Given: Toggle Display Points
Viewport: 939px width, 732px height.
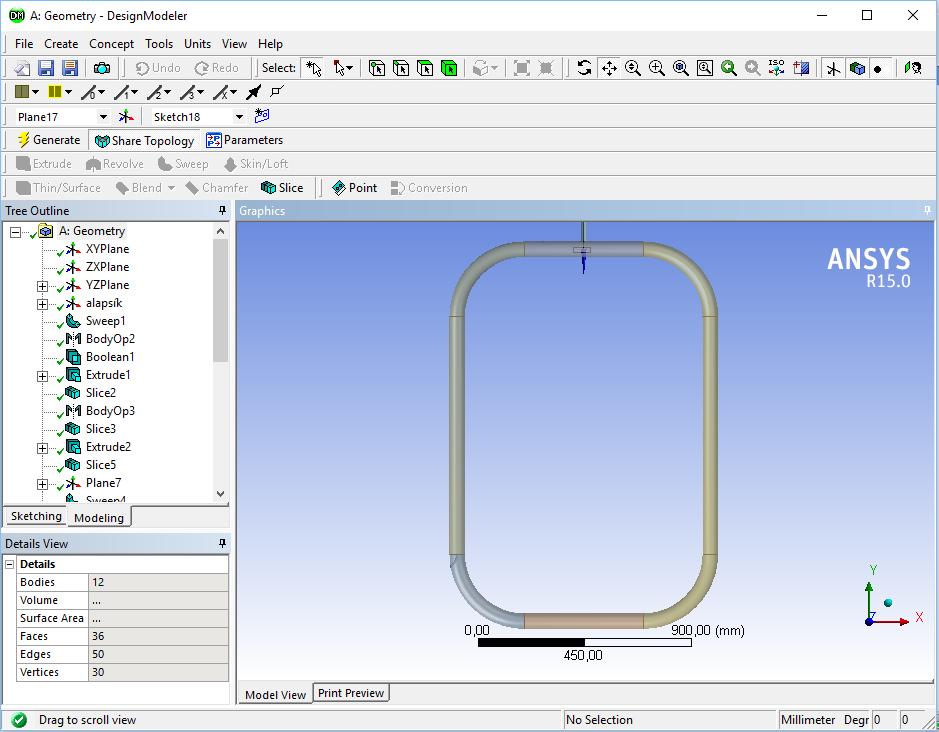Looking at the screenshot, I should [x=878, y=68].
